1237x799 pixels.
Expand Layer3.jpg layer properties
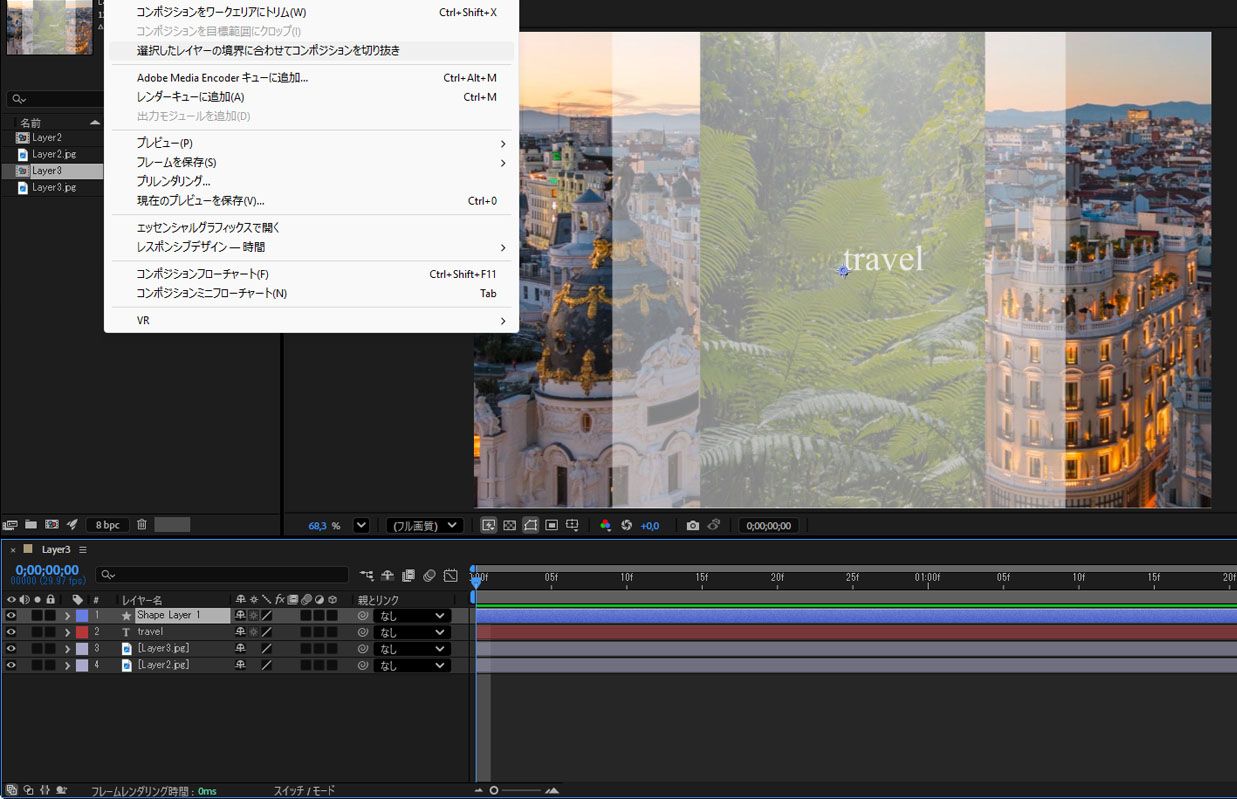[67, 648]
